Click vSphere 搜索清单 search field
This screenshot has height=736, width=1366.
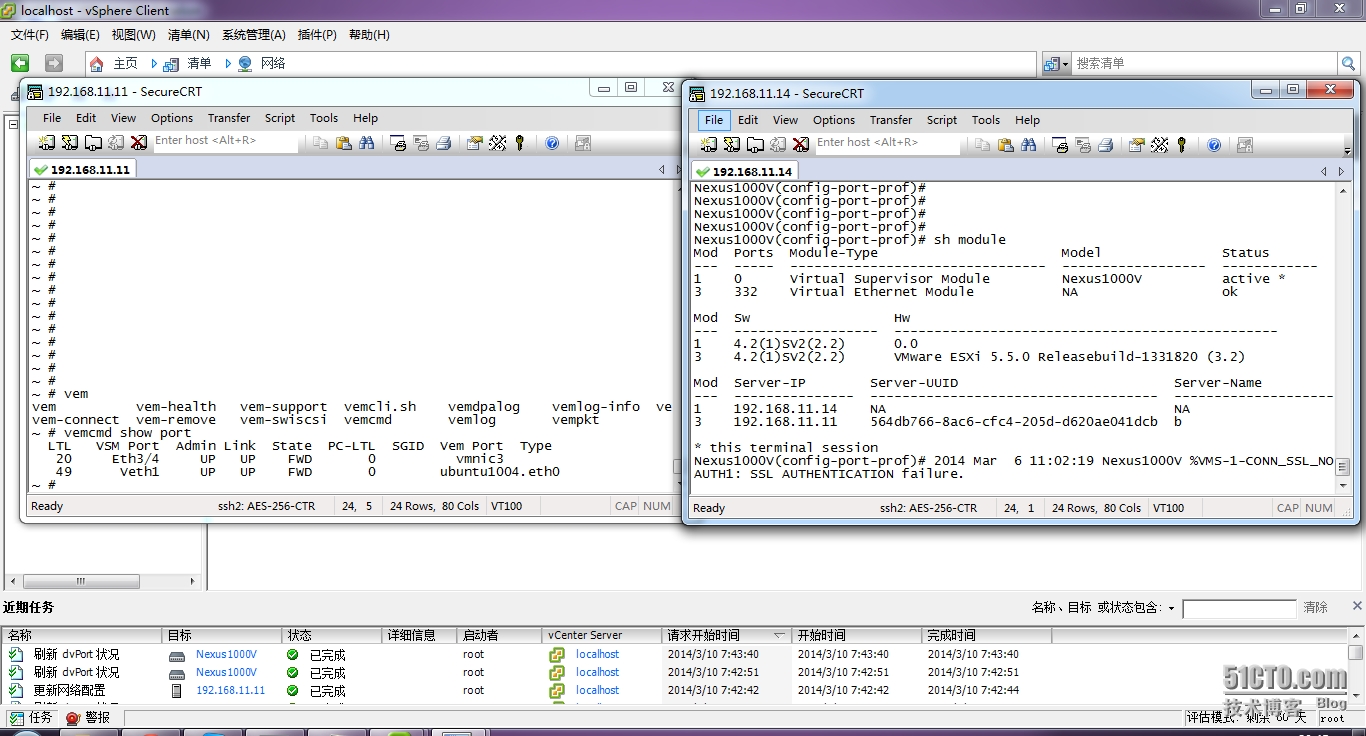1205,63
